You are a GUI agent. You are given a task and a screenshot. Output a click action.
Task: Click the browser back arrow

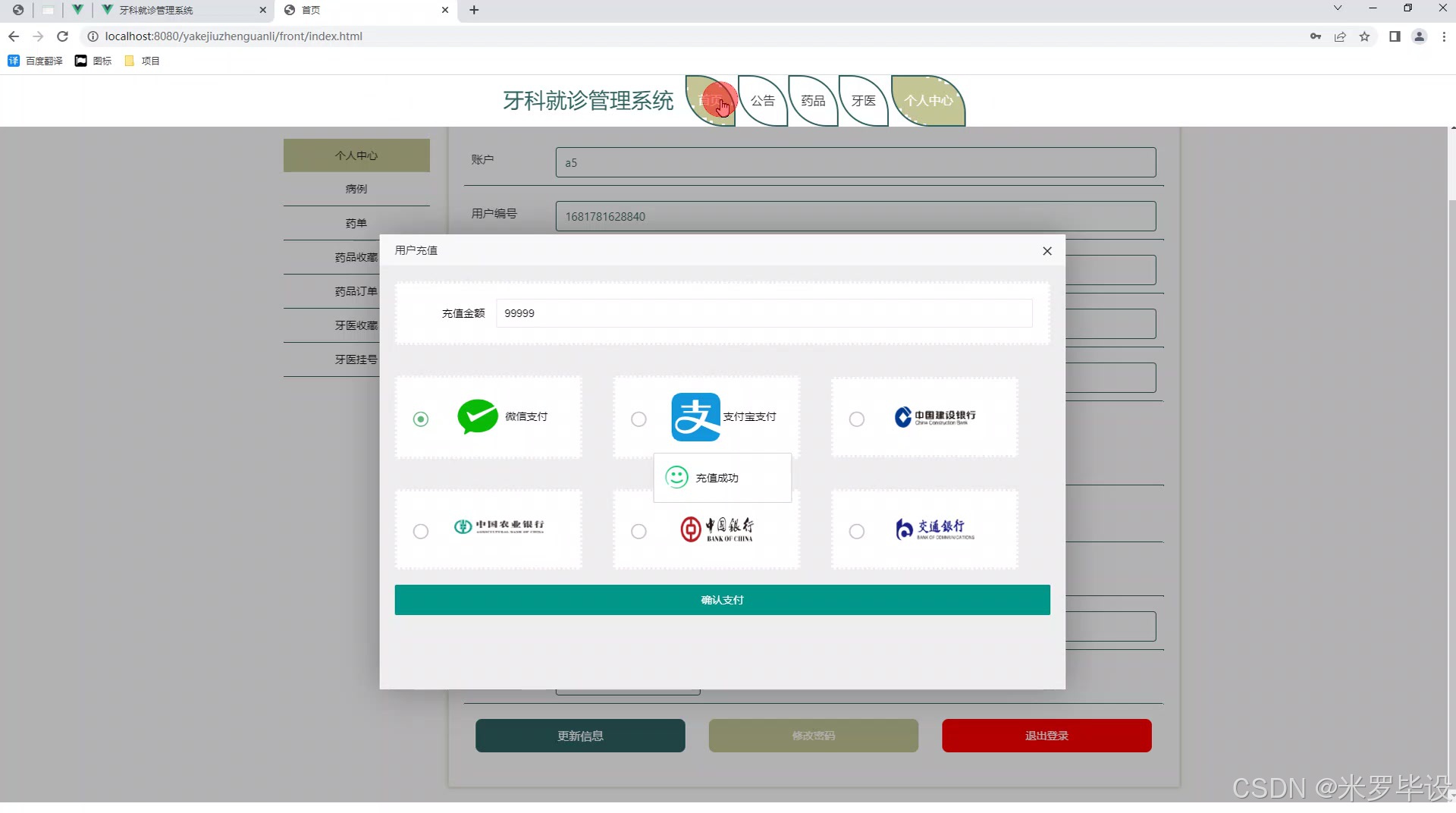click(x=14, y=36)
